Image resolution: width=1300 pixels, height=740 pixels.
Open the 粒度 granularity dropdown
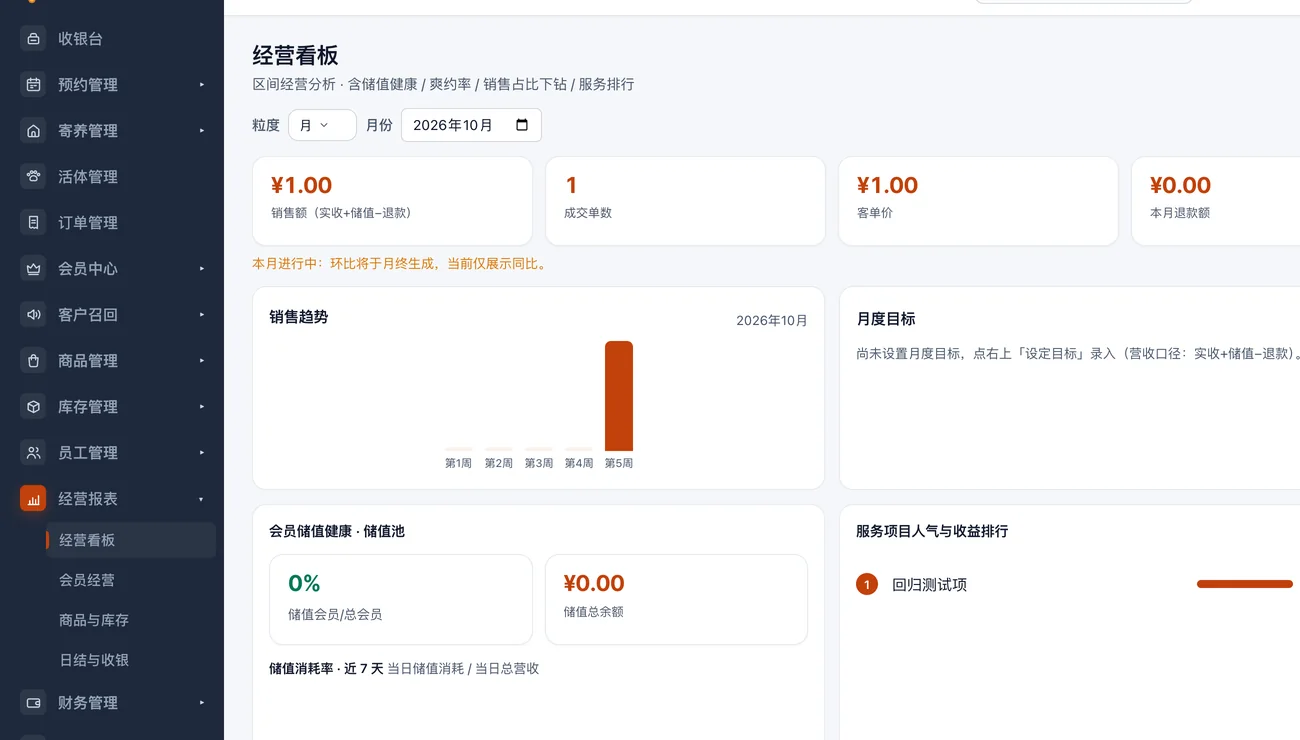click(x=322, y=125)
